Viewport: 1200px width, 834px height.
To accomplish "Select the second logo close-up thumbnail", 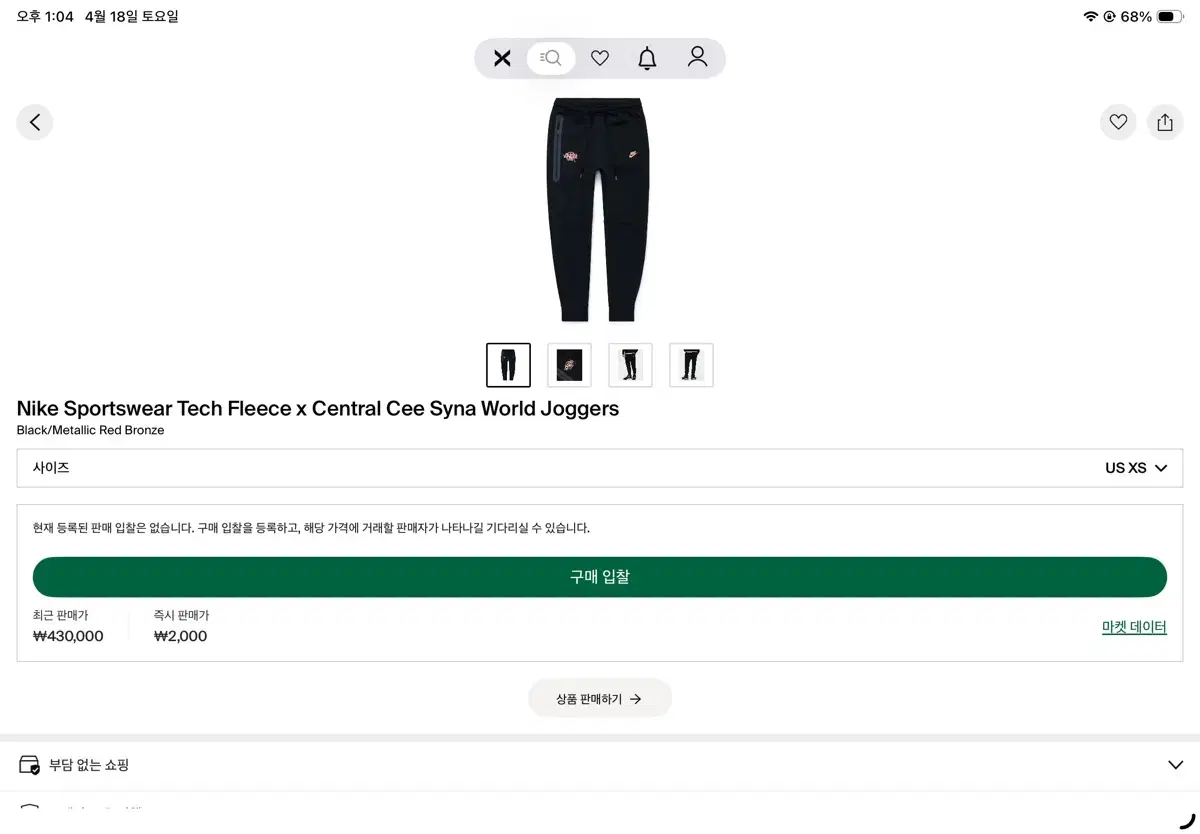I will coord(569,365).
